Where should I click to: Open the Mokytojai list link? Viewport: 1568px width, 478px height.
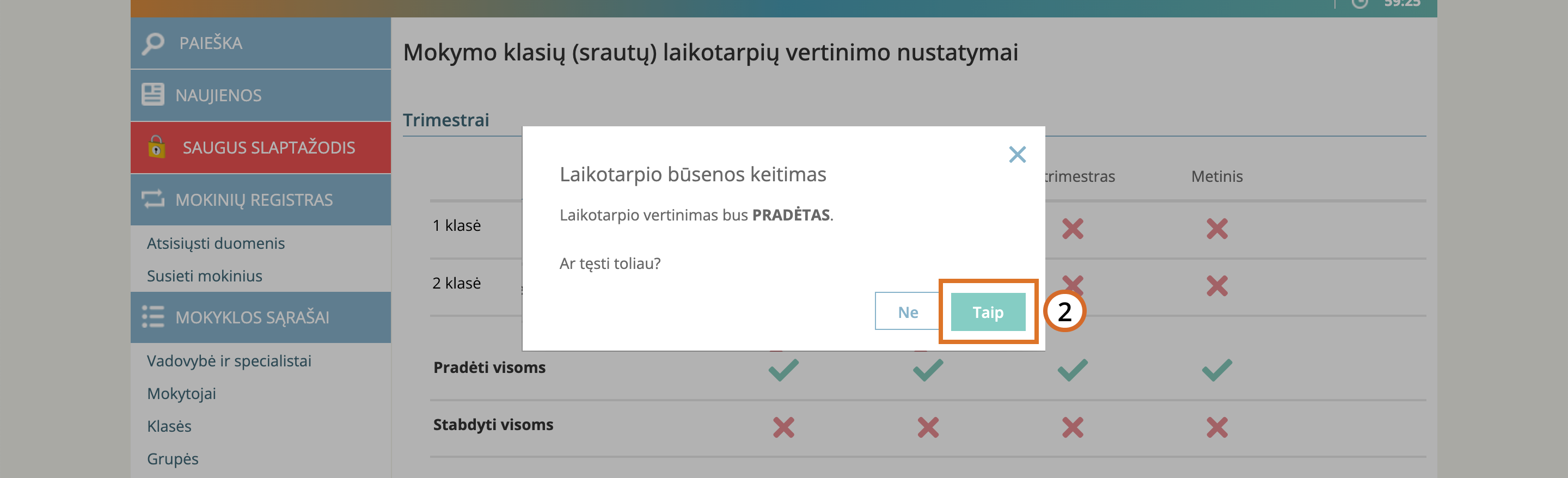pyautogui.click(x=181, y=394)
